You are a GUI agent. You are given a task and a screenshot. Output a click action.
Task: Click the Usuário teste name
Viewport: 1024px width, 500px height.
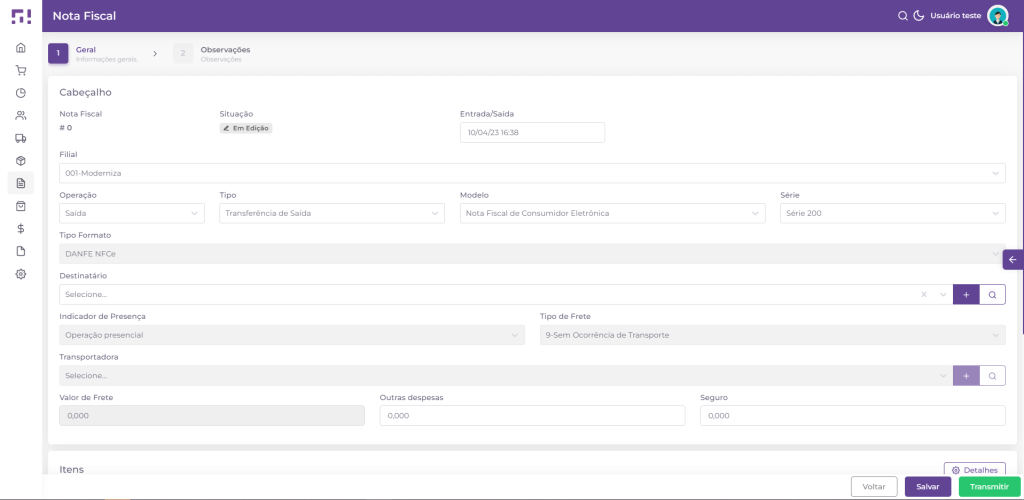[955, 16]
